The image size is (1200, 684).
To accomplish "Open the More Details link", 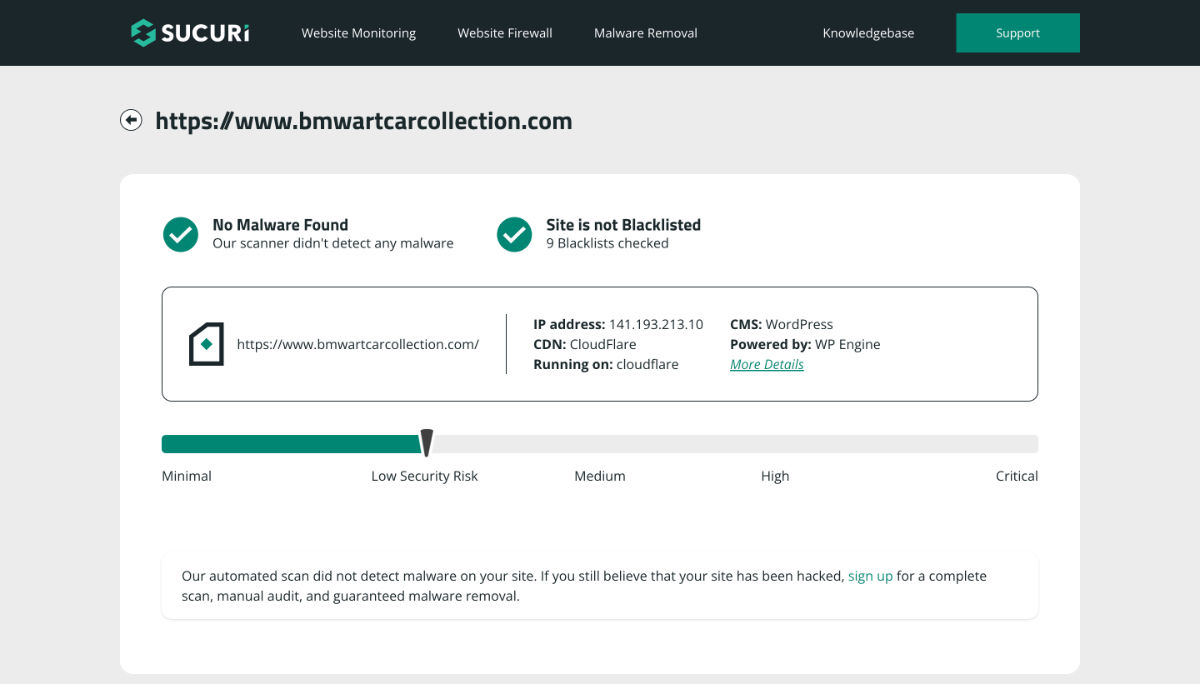I will coord(767,364).
